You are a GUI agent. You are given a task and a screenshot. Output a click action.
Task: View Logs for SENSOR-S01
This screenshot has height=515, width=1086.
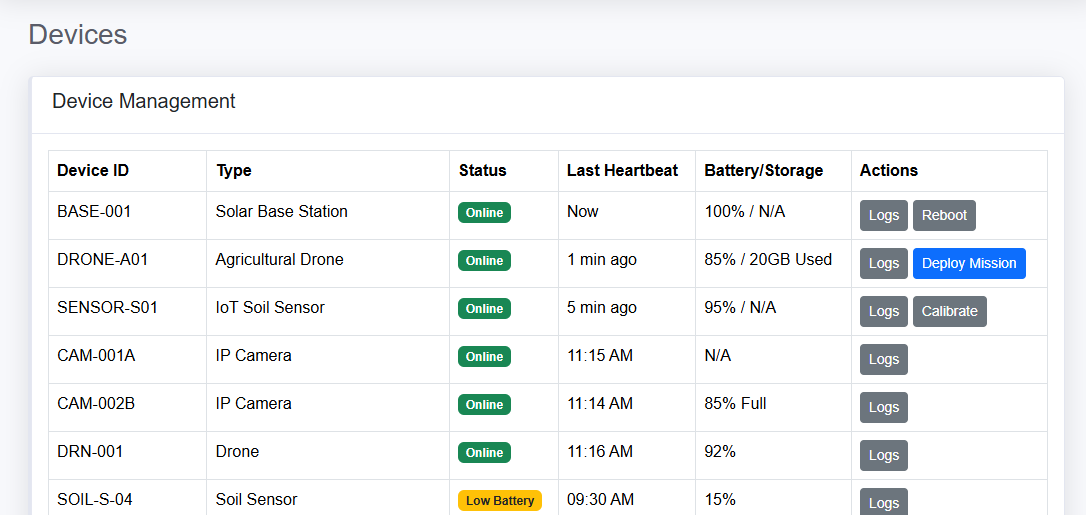(x=884, y=311)
